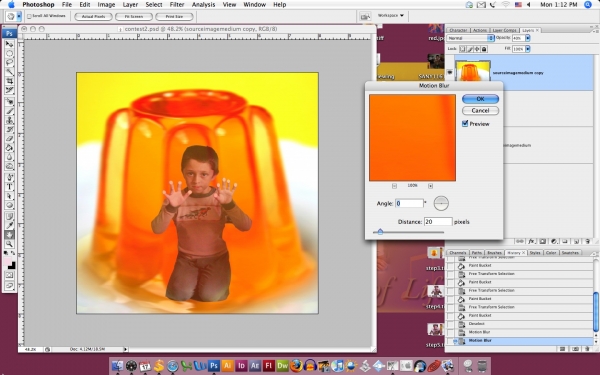Image resolution: width=600 pixels, height=375 pixels.
Task: Select the Paint Bucket tool in toolbox
Action: point(9,148)
